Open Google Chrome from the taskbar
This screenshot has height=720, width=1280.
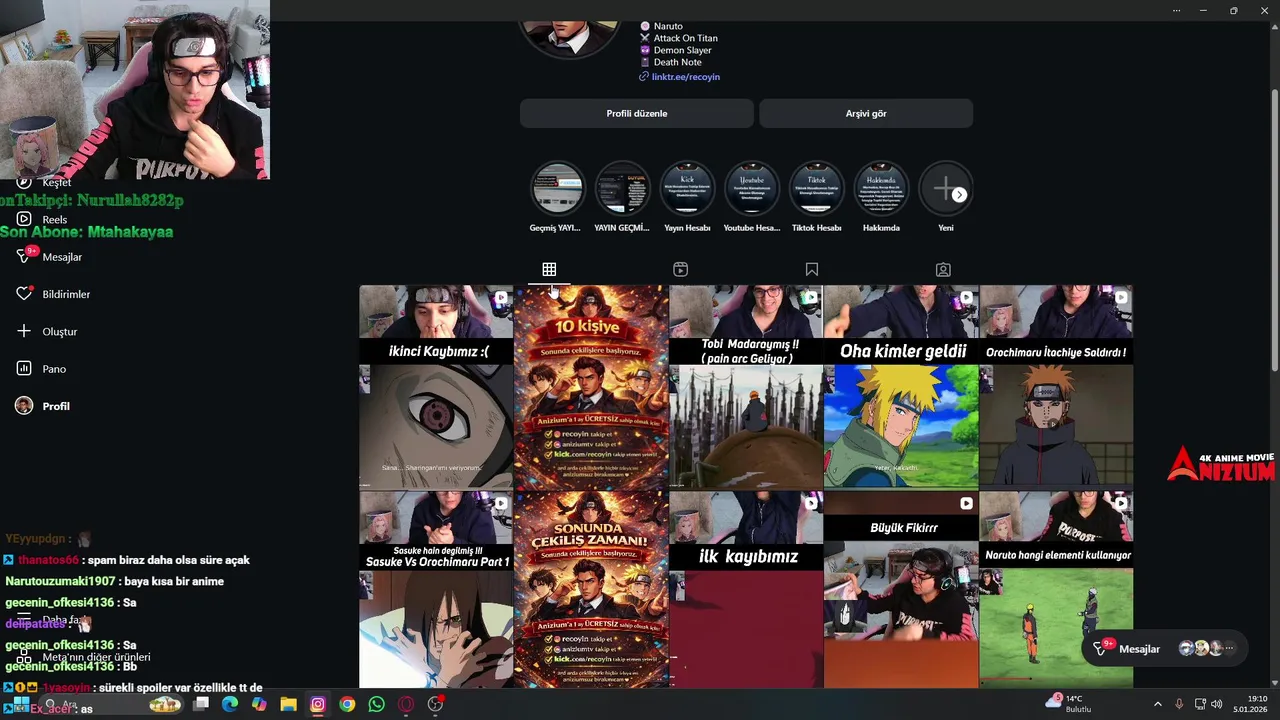(347, 704)
